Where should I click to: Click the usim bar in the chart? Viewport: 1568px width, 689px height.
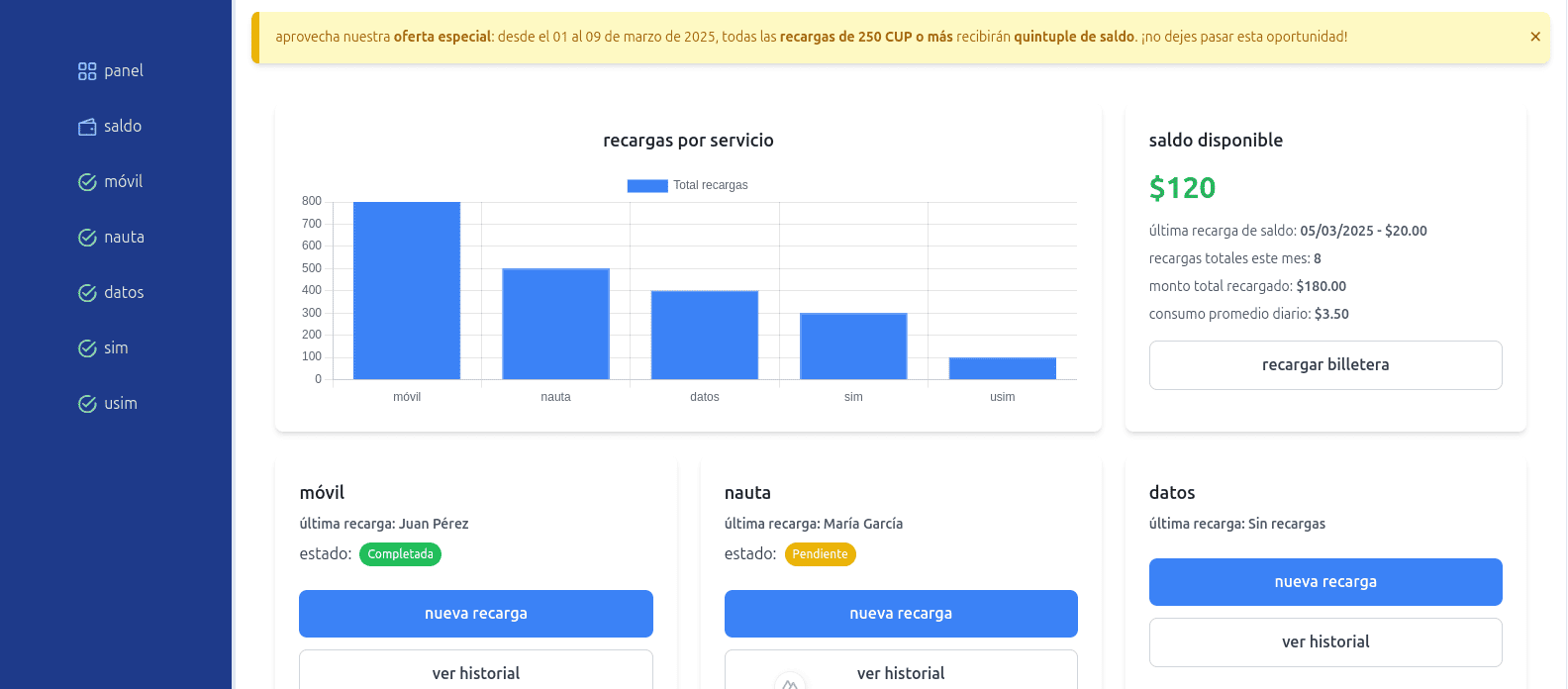[1002, 368]
